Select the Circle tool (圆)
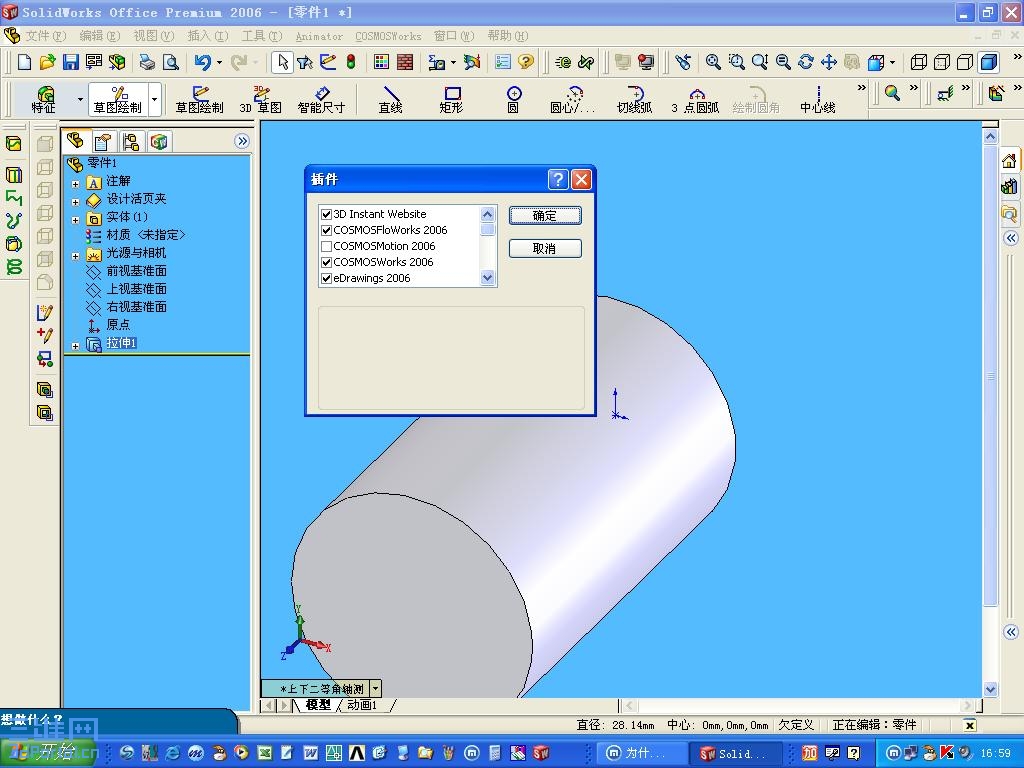1024x768 pixels. [514, 99]
